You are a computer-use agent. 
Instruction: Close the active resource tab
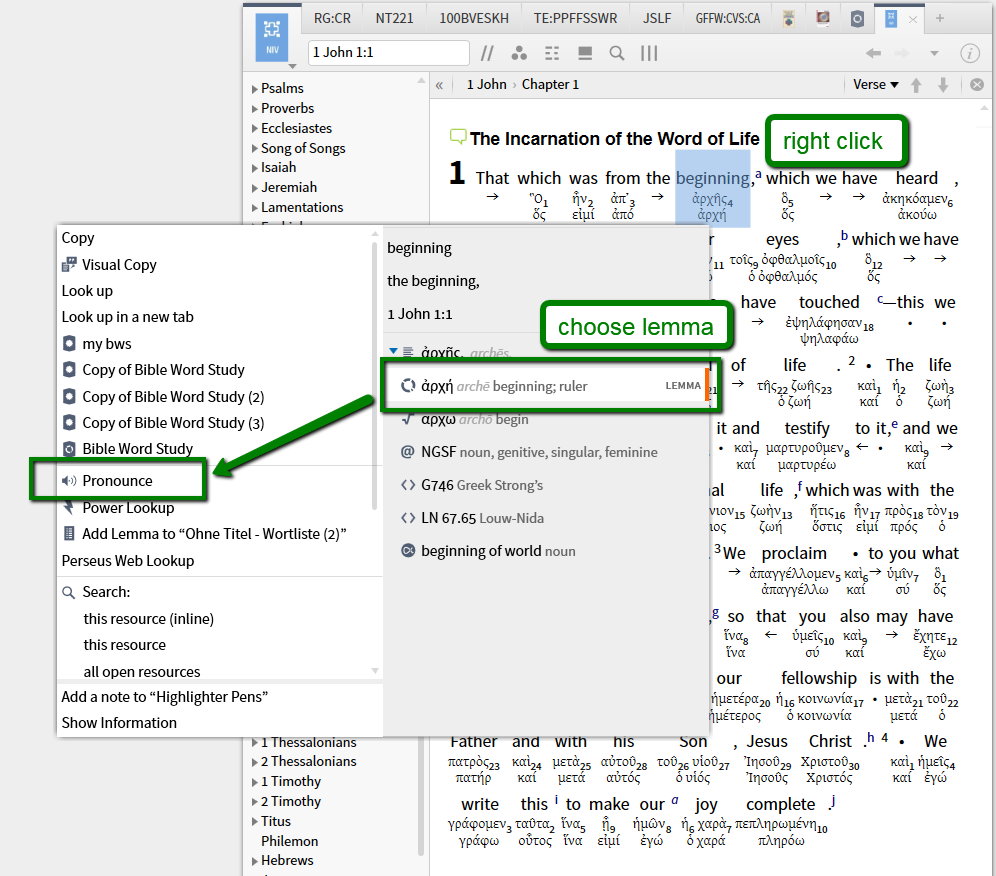point(913,20)
